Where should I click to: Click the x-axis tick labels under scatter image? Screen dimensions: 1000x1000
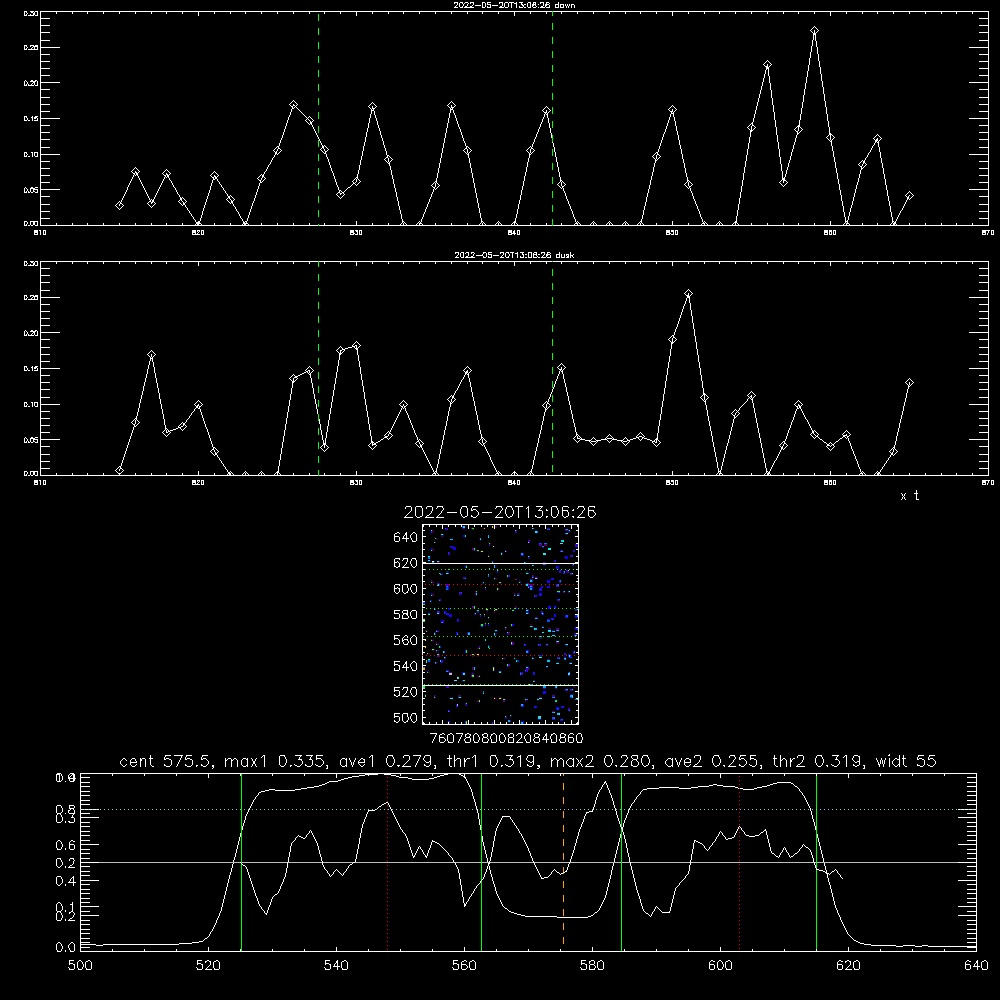(x=507, y=739)
